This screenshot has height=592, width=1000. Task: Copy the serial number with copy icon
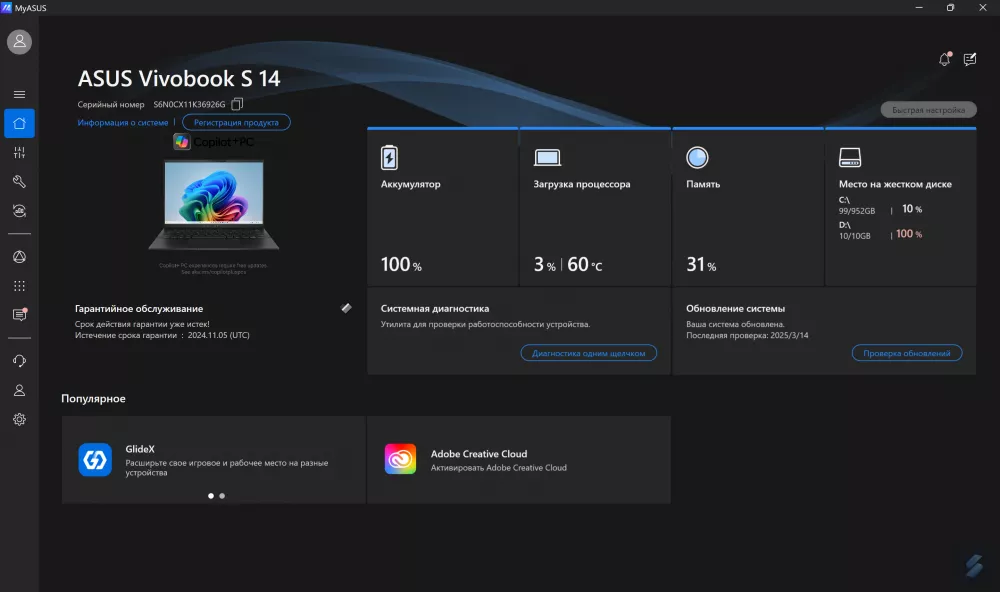coord(237,104)
